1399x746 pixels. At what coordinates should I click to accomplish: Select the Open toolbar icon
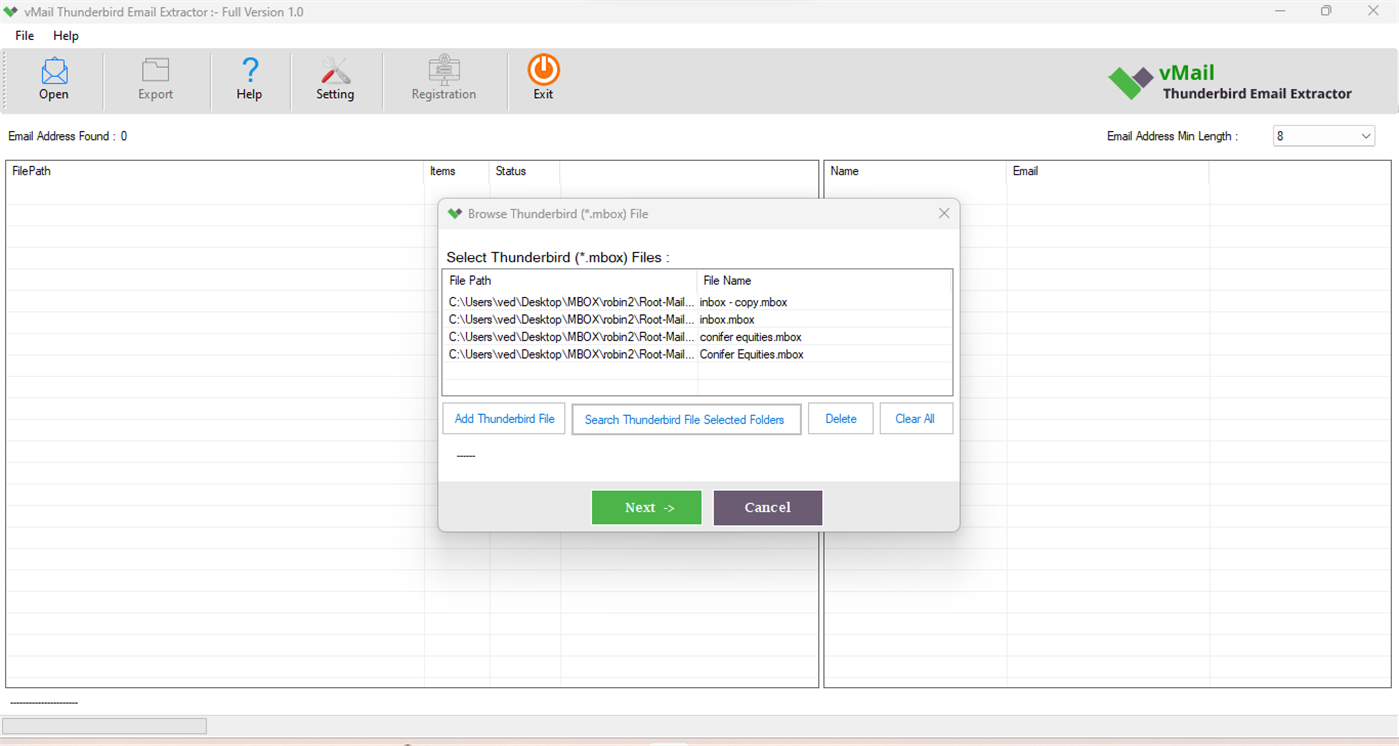[x=53, y=78]
